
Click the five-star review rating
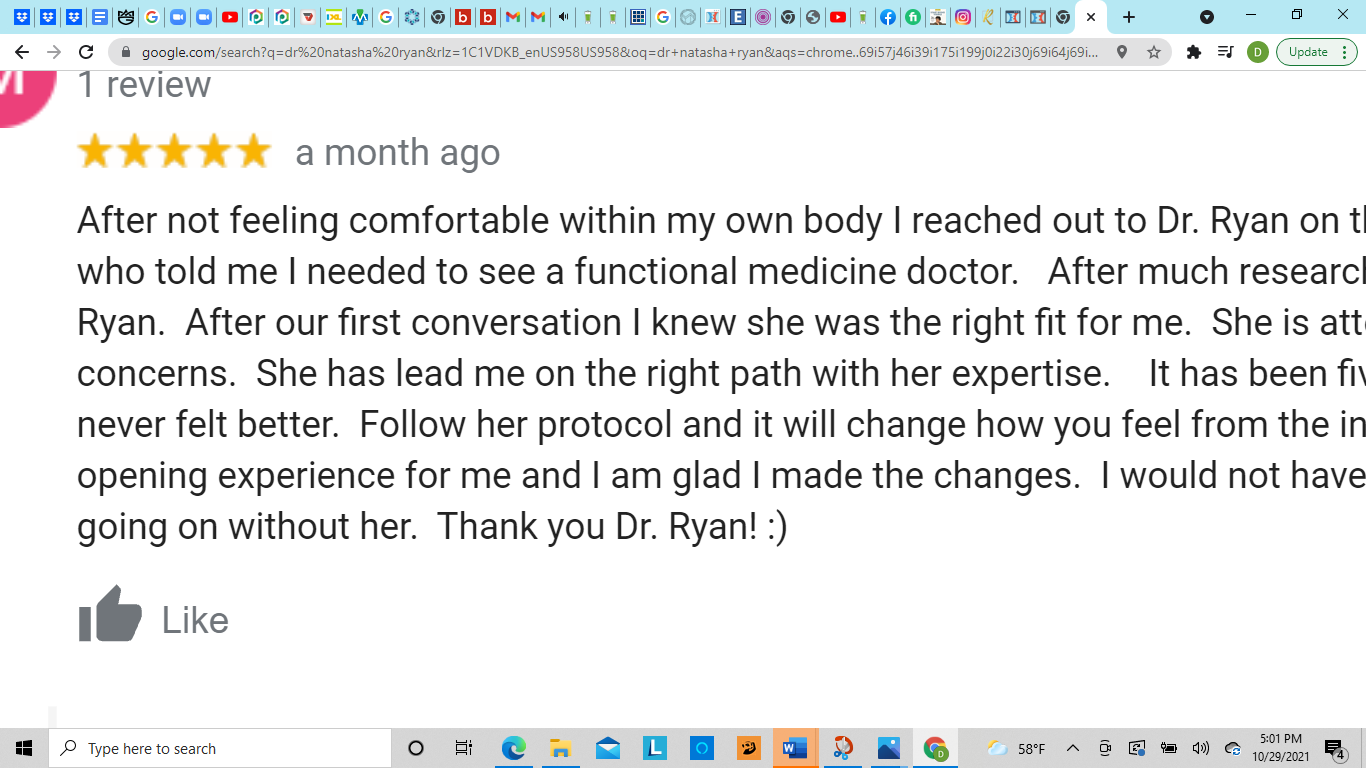point(174,152)
